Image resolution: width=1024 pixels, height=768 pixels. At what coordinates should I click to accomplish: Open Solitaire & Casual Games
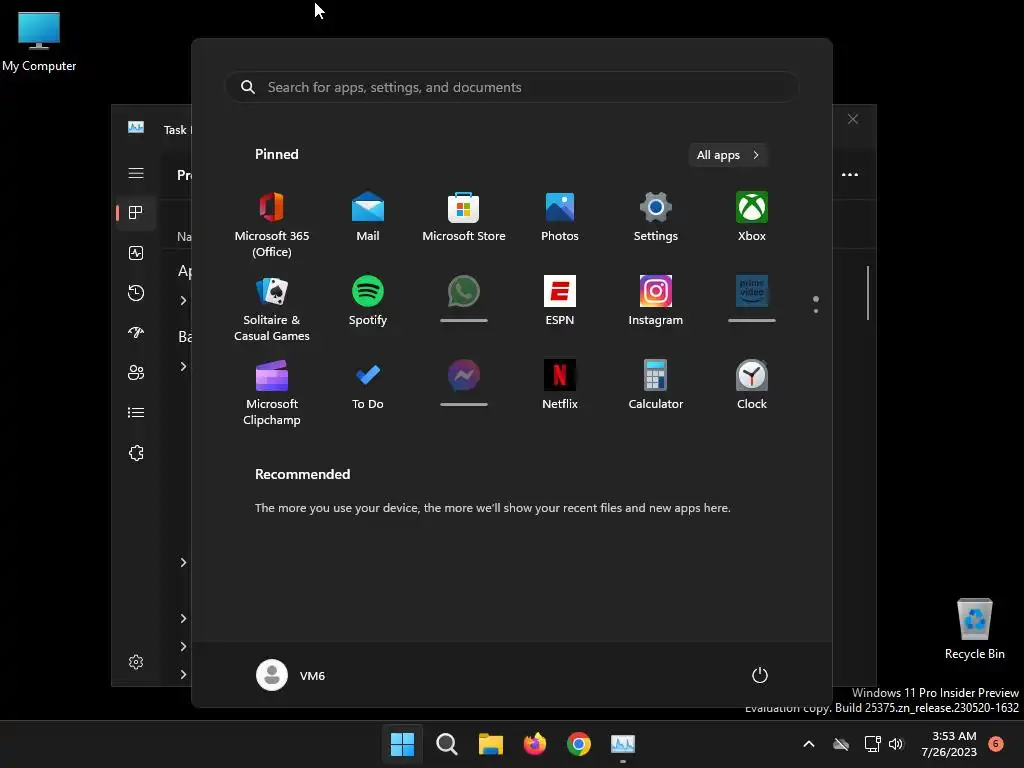pos(272,308)
